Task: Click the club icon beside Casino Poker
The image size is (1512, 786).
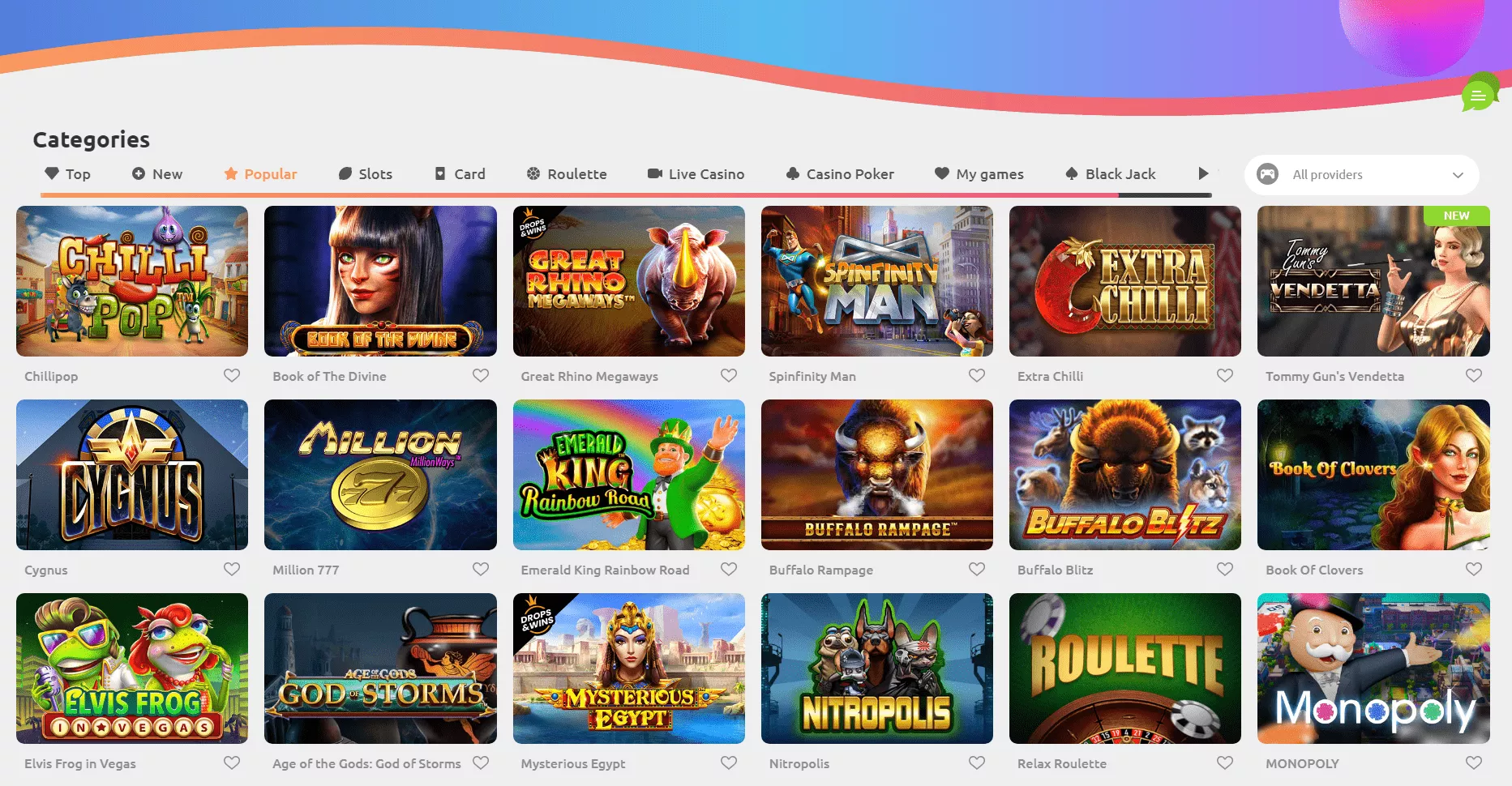Action: 793,173
